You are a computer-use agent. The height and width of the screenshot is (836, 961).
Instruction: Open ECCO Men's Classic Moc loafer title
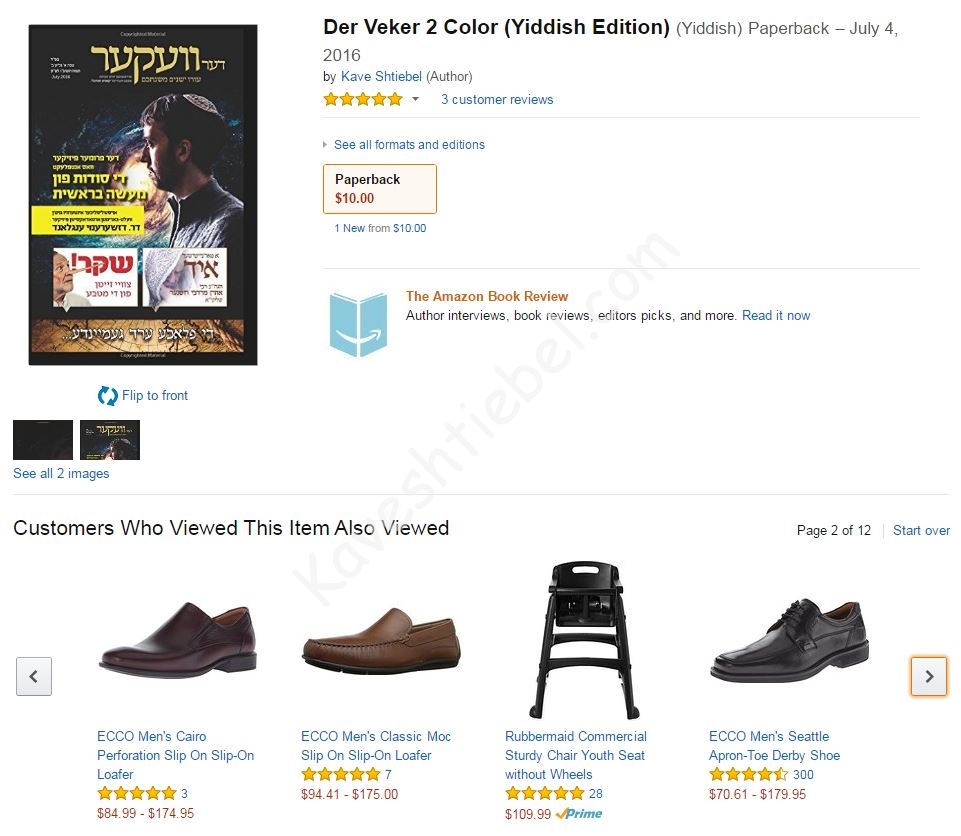click(376, 746)
